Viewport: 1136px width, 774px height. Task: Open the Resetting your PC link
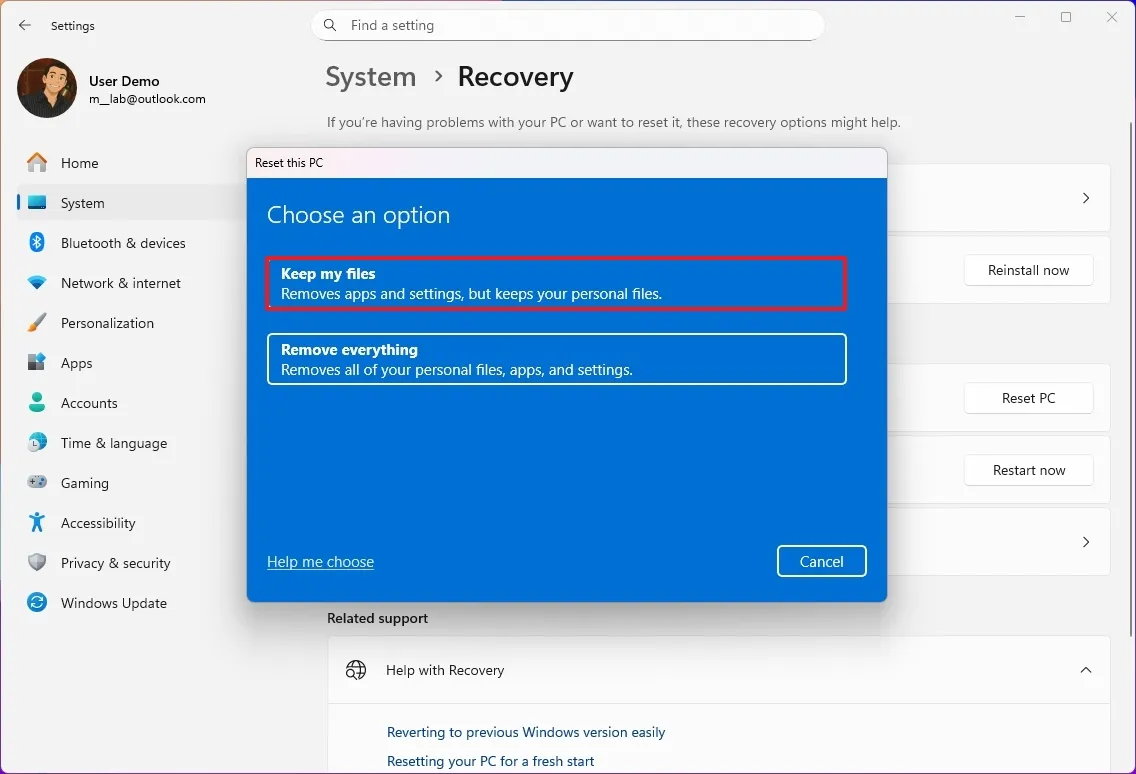coord(490,761)
